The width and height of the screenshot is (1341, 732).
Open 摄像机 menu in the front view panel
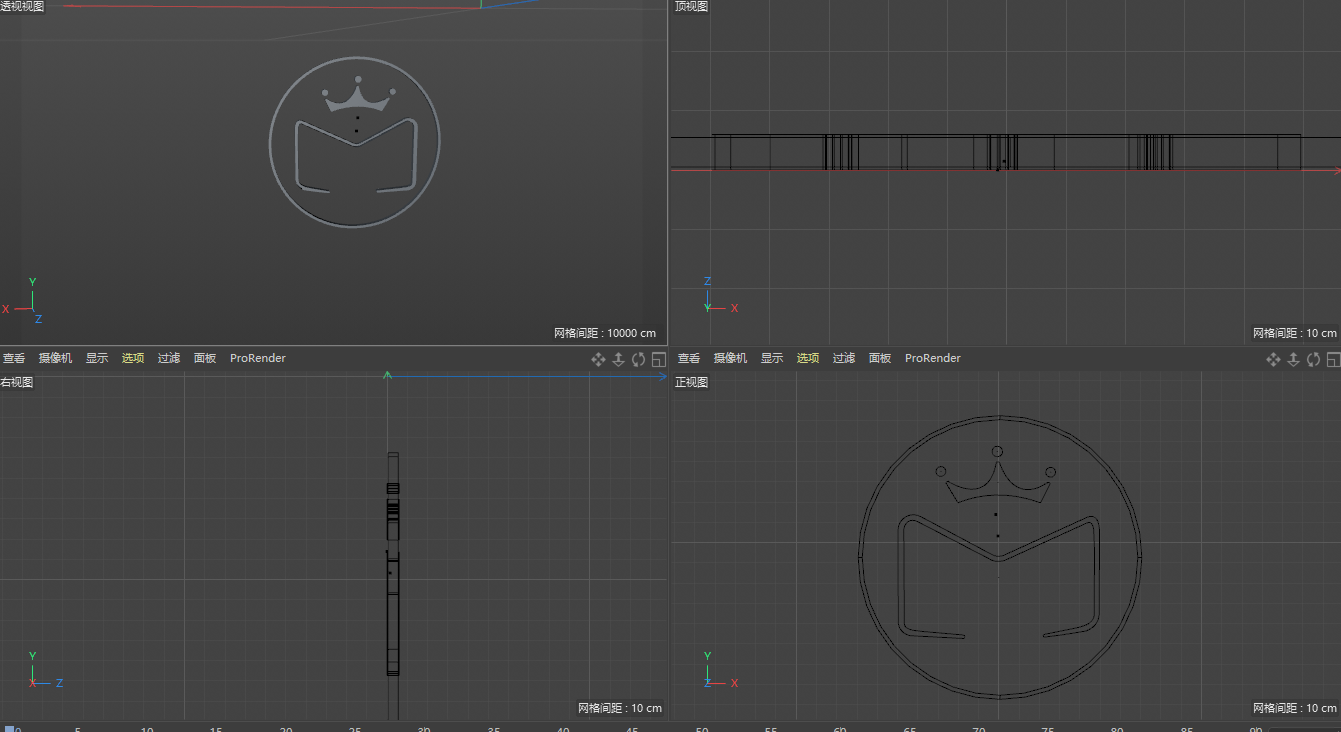coord(731,358)
